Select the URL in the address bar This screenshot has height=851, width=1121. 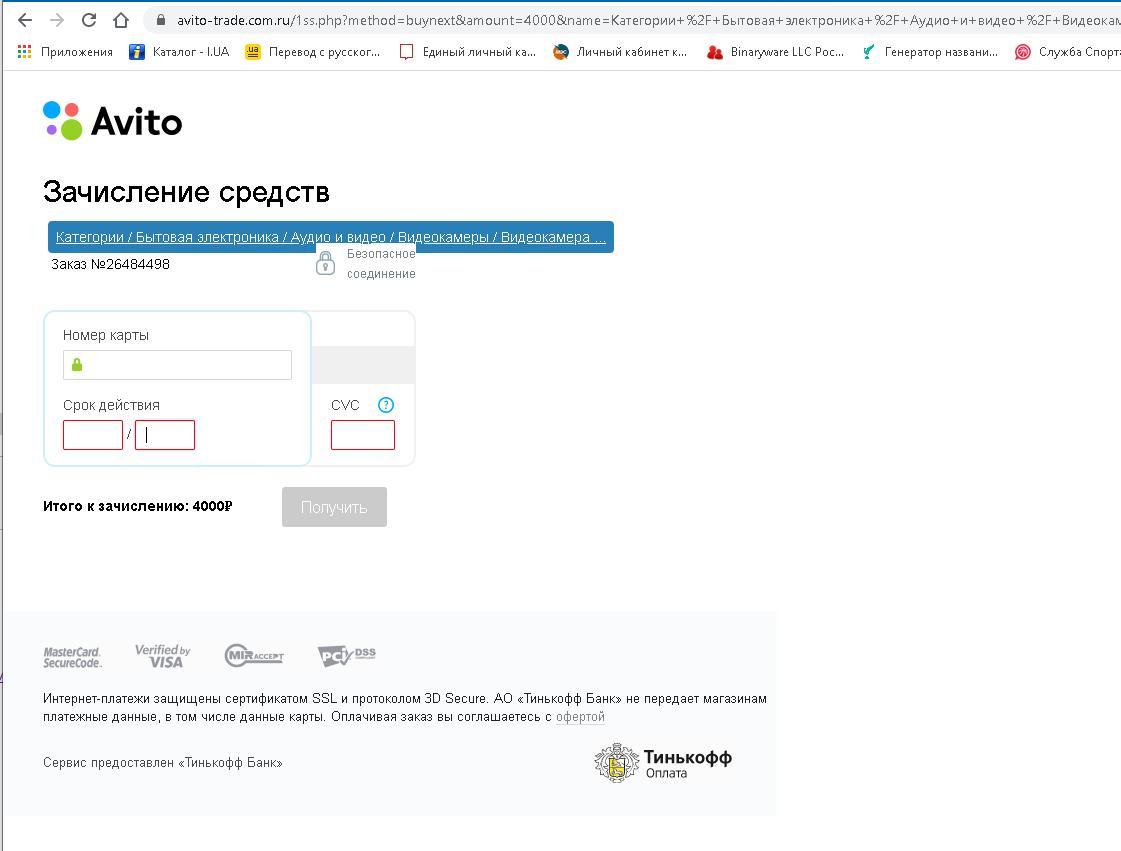pos(647,20)
